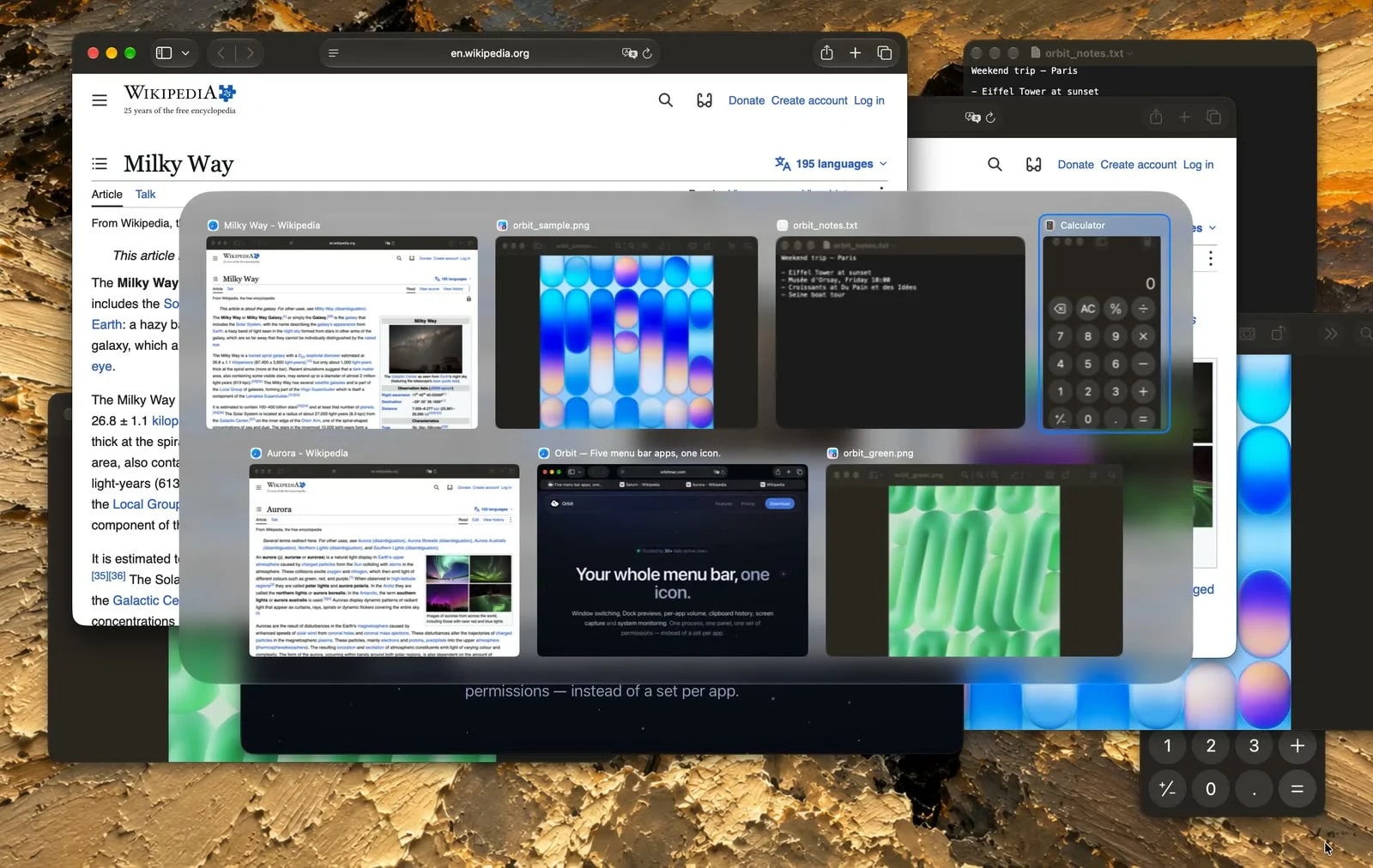Select the Aurora - Wikipedia switcher thumbnail
1373x868 pixels.
[x=384, y=561]
